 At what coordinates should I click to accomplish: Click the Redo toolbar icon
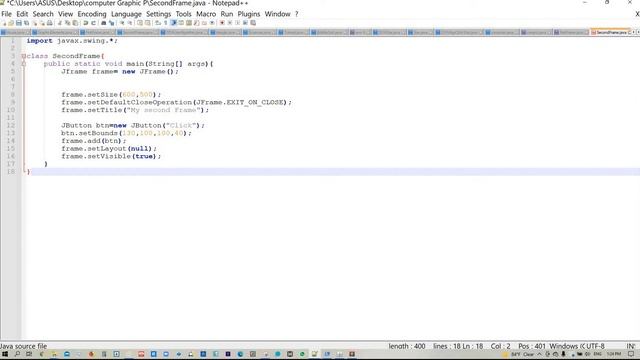[93, 23]
